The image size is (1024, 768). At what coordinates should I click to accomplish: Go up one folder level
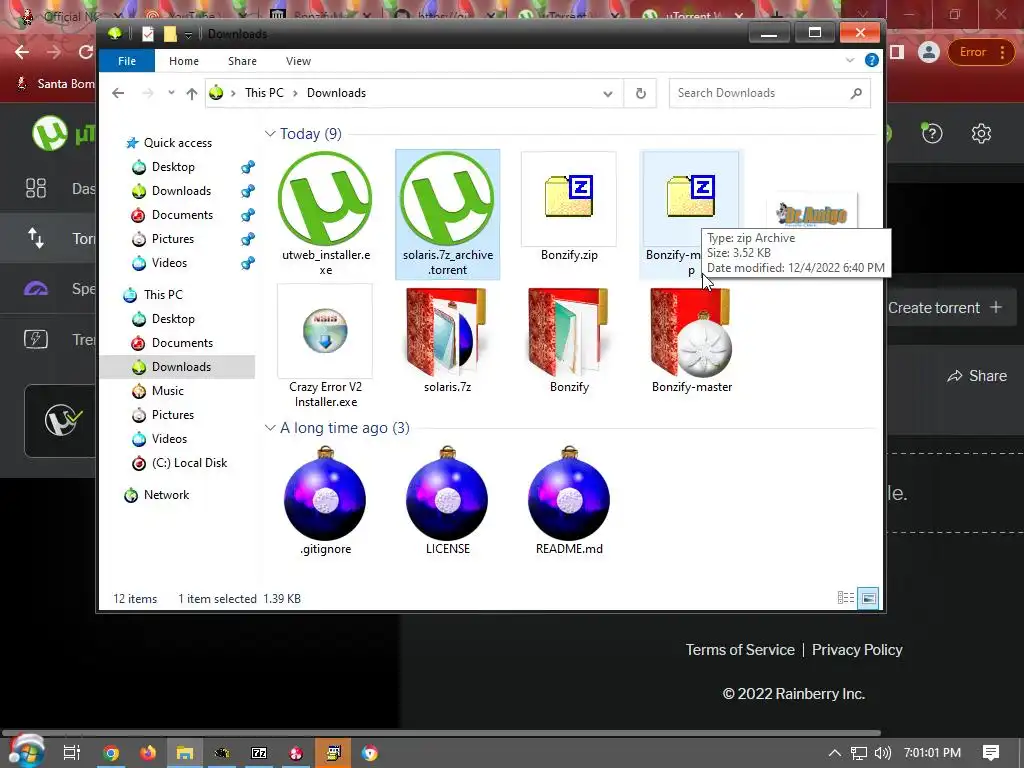[x=191, y=93]
